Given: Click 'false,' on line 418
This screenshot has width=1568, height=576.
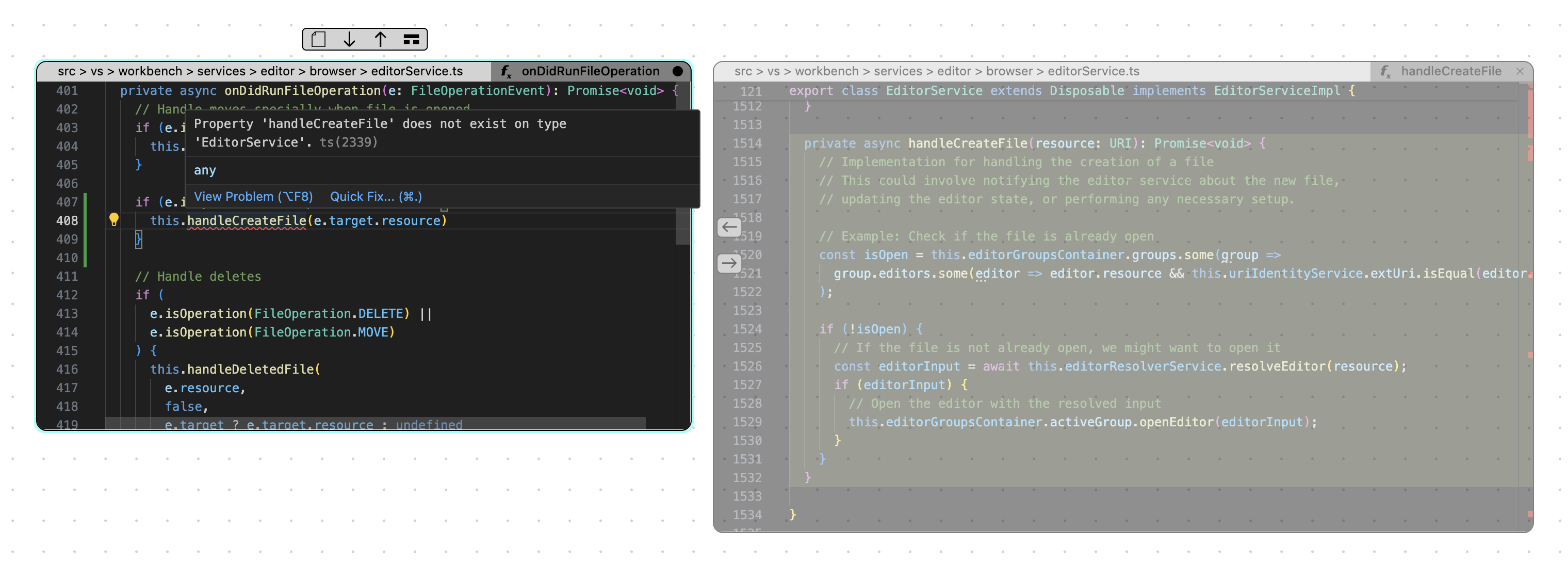Looking at the screenshot, I should click(186, 407).
